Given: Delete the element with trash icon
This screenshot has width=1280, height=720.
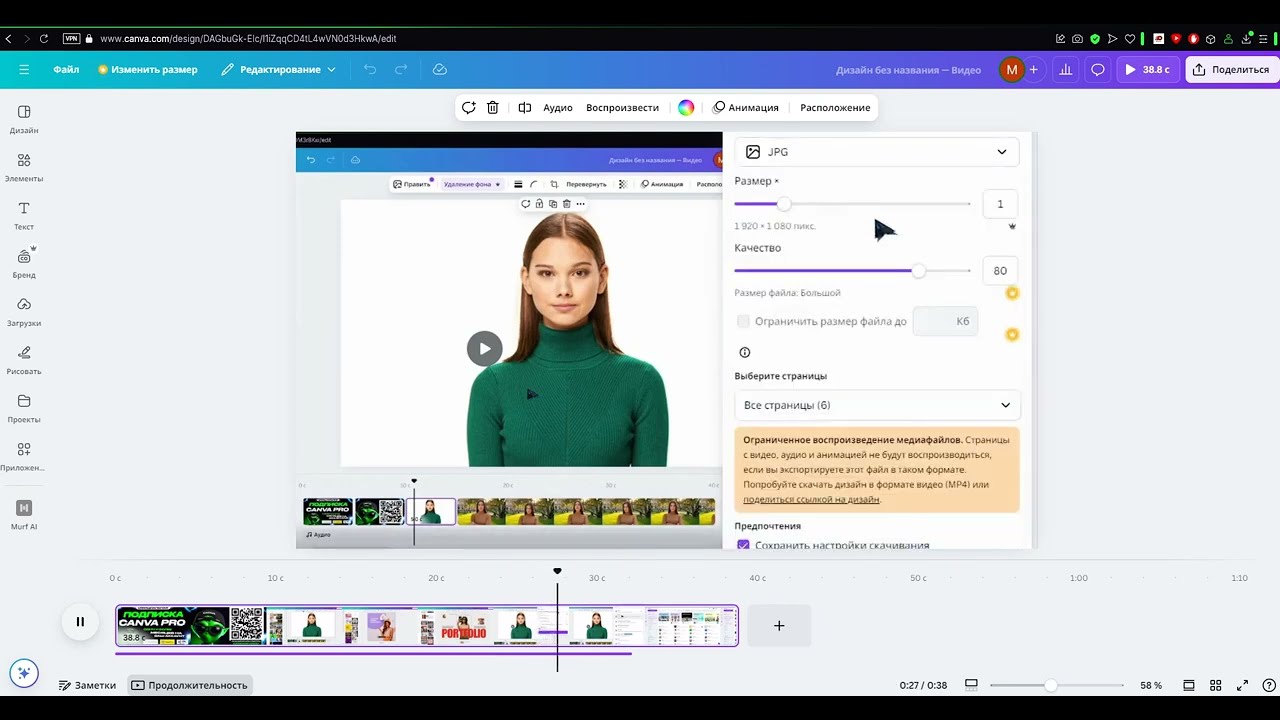Looking at the screenshot, I should 493,107.
